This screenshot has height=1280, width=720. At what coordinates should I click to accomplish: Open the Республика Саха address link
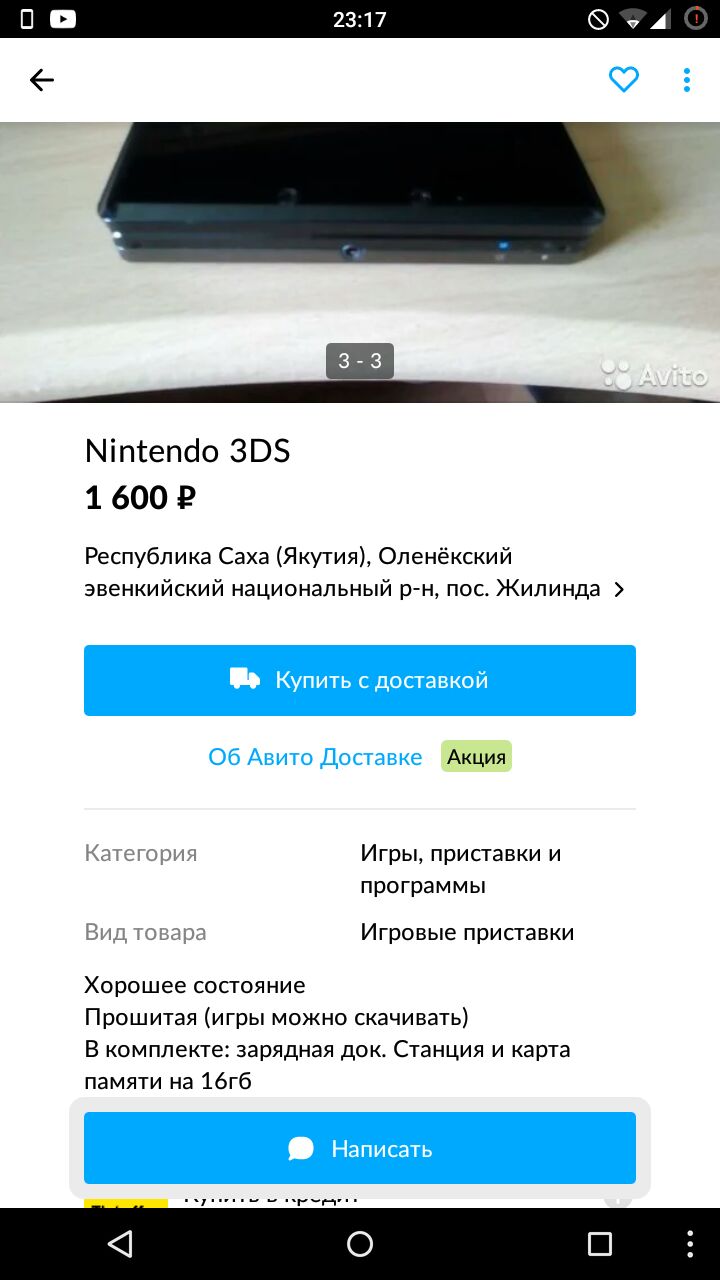343,572
